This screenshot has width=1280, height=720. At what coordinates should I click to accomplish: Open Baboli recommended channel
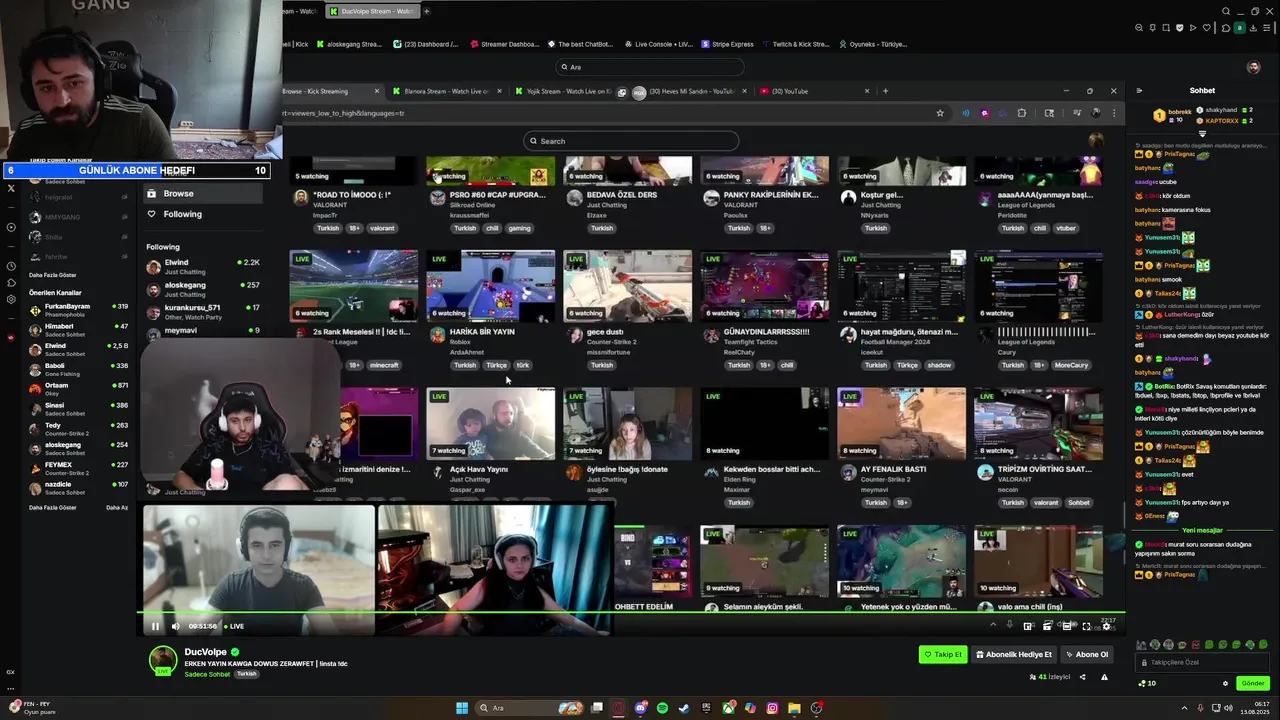[78, 369]
